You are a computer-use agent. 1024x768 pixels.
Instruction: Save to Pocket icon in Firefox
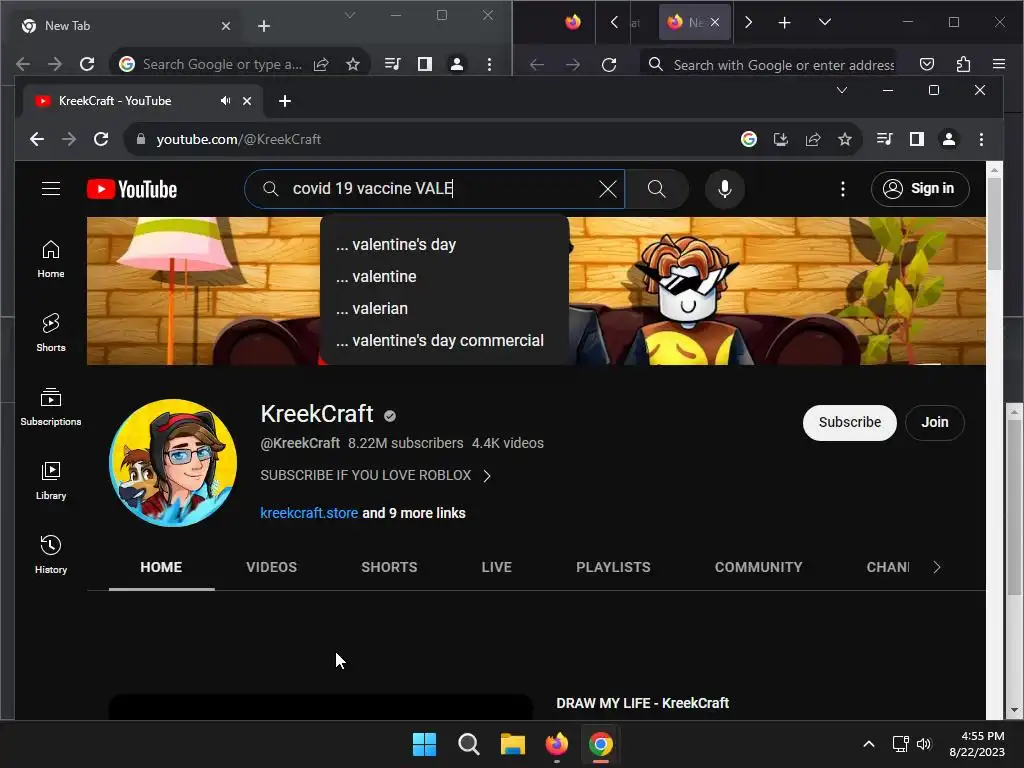[927, 64]
